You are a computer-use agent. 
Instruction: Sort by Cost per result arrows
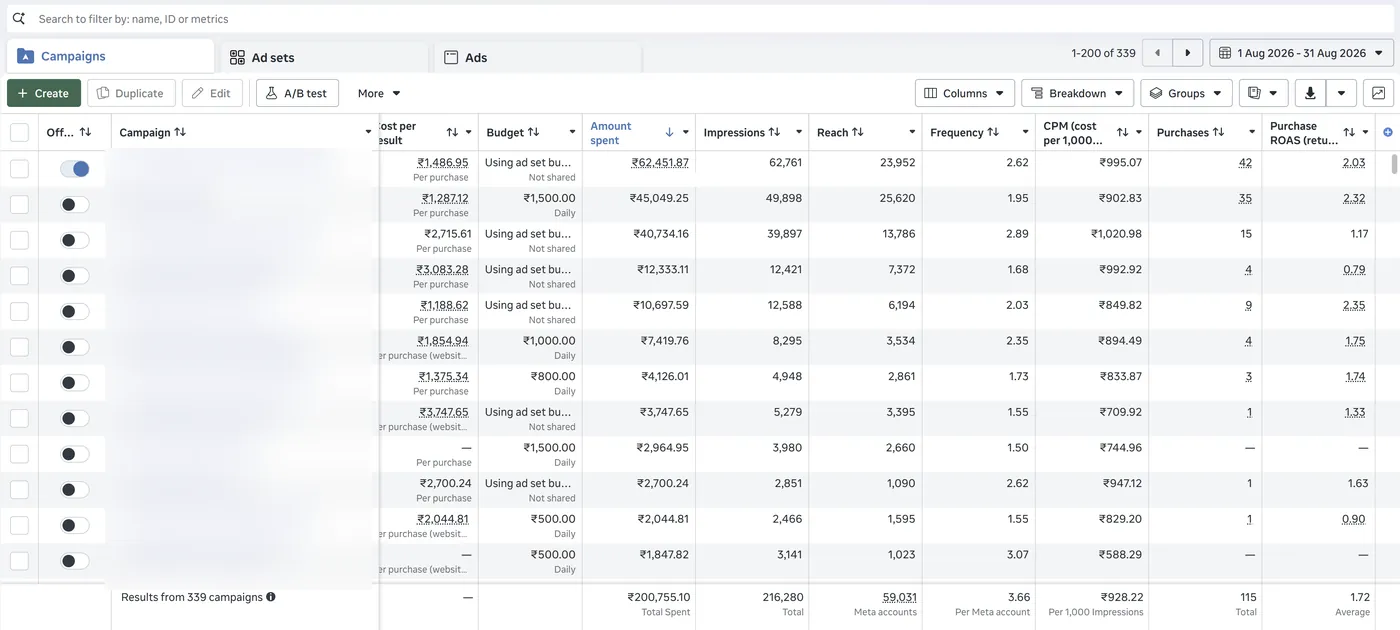click(x=452, y=132)
